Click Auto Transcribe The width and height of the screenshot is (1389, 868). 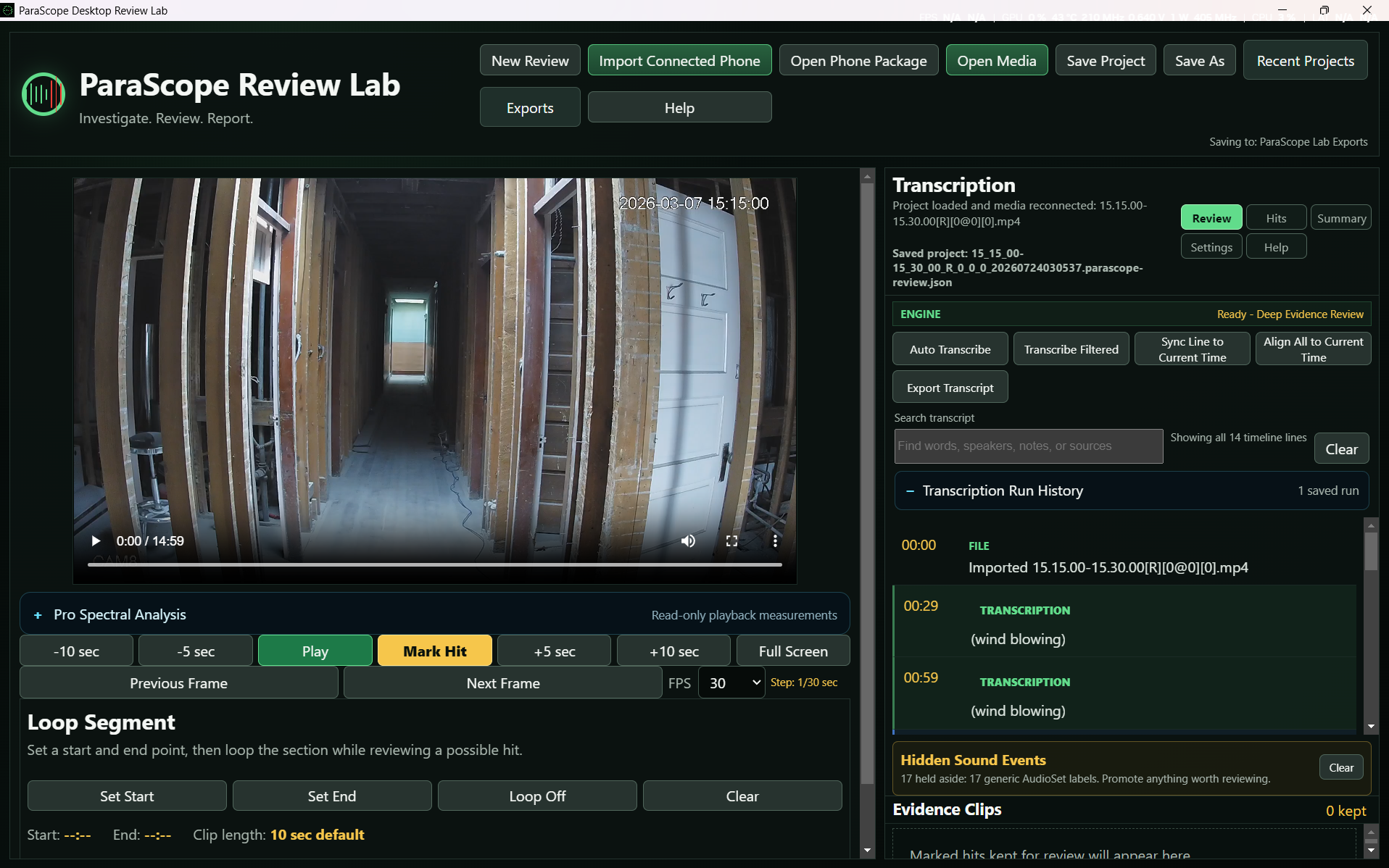(950, 349)
